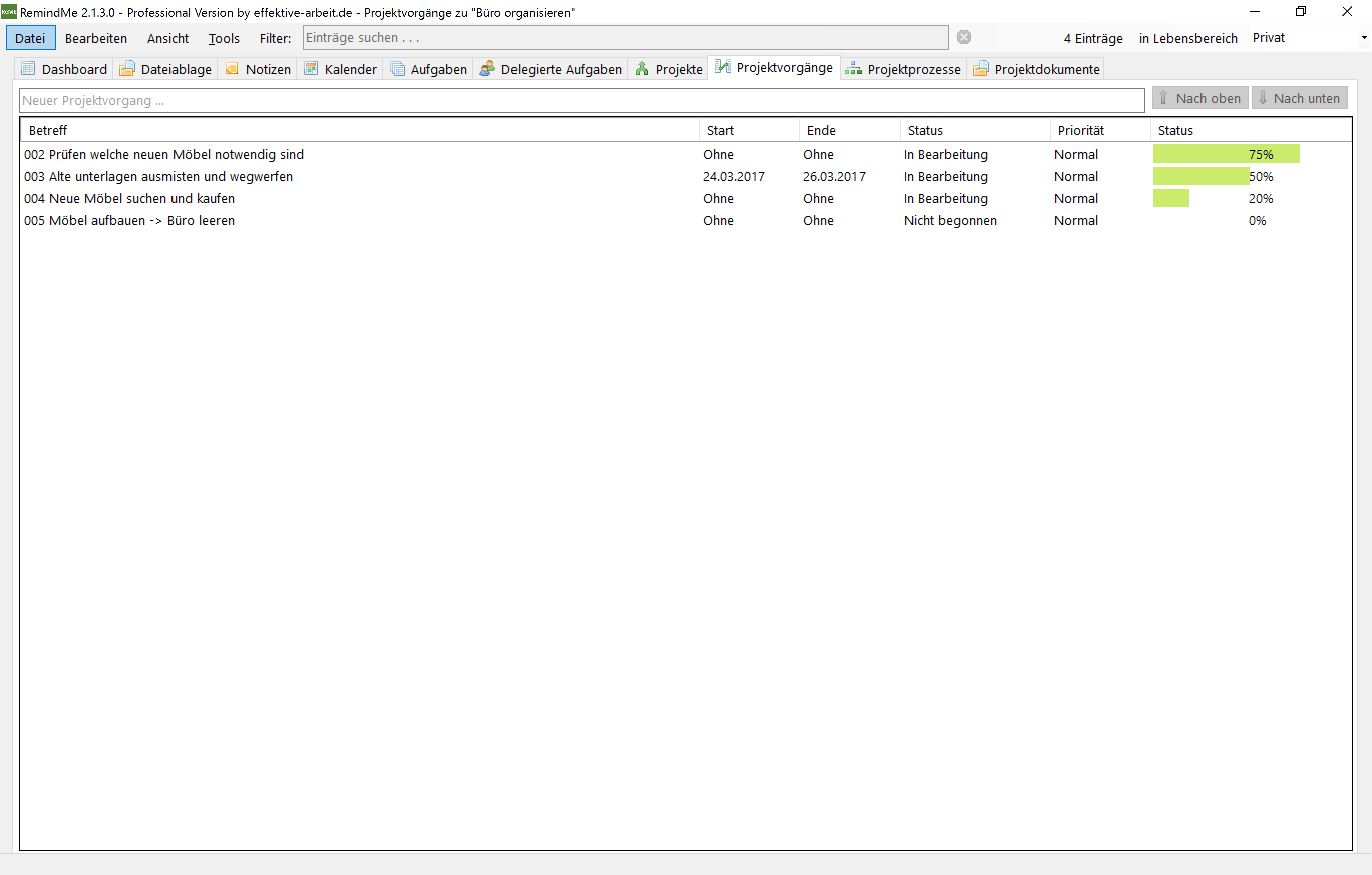The image size is (1372, 875).
Task: Switch to the Delegierte Aufgaben tab
Action: (x=551, y=69)
